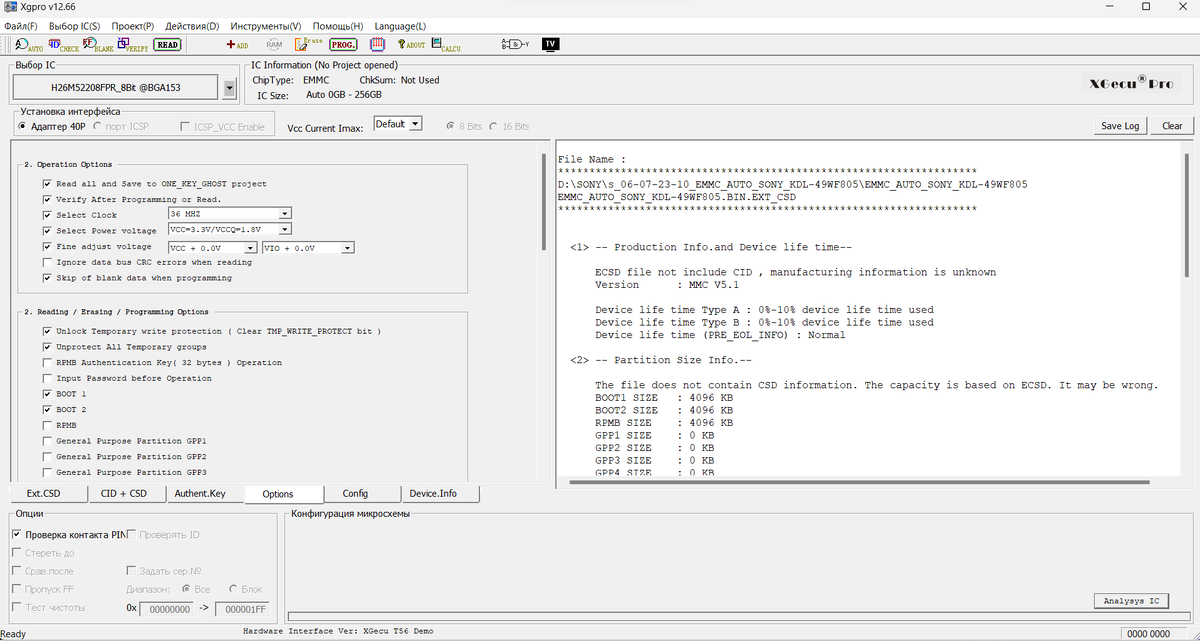Open the Инструменты(V) menu
The width and height of the screenshot is (1200, 641).
(x=266, y=26)
